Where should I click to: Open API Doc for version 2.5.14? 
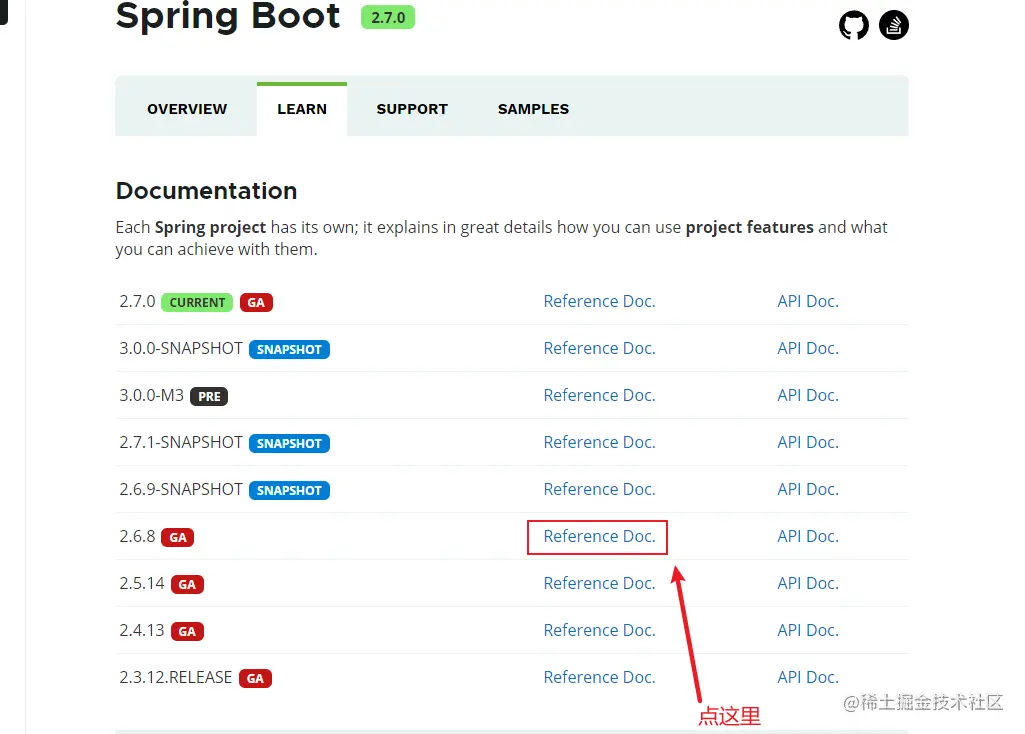tap(808, 583)
